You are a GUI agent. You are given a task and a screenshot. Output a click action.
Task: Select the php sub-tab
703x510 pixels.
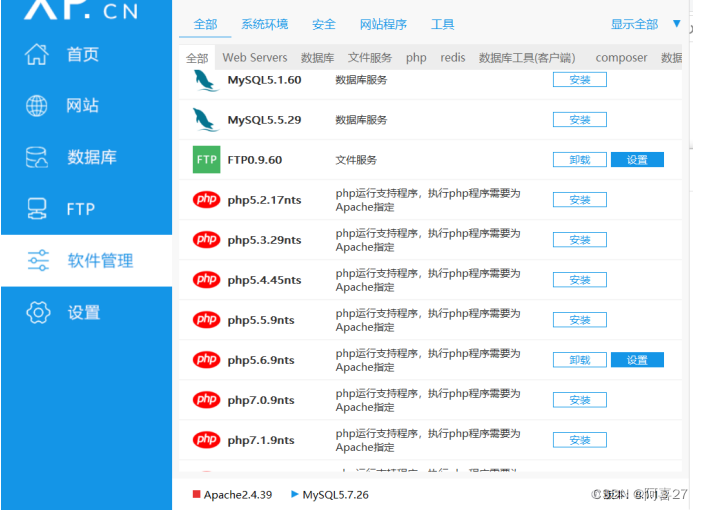pos(416,58)
